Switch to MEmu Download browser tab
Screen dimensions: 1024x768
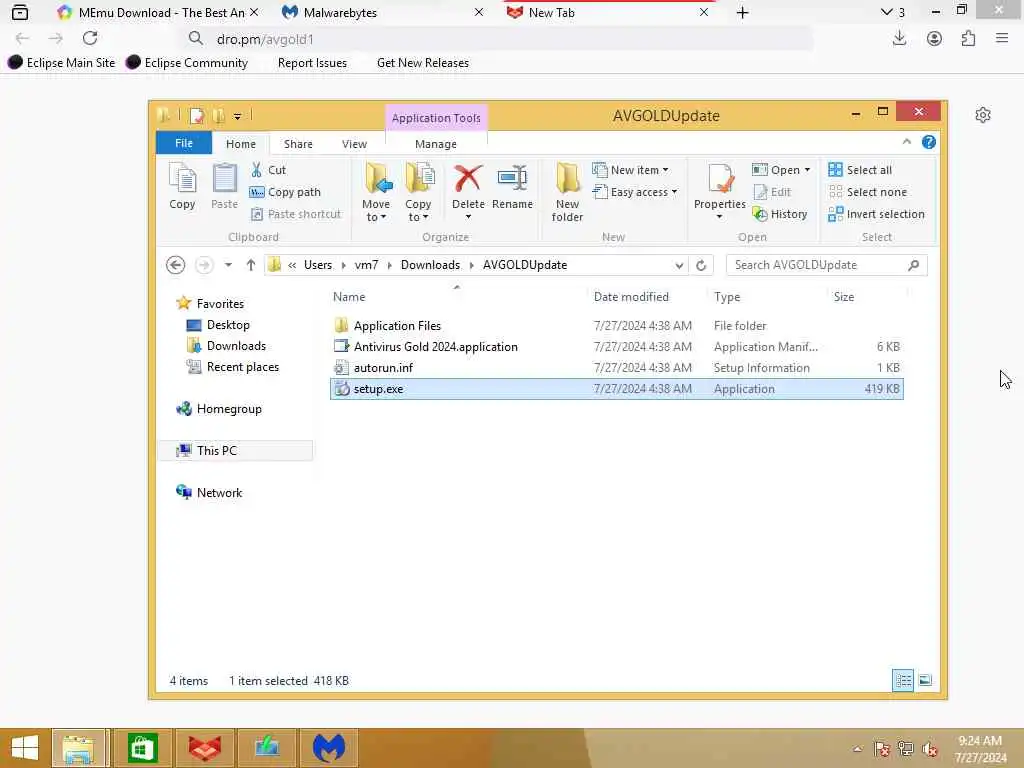pos(160,12)
